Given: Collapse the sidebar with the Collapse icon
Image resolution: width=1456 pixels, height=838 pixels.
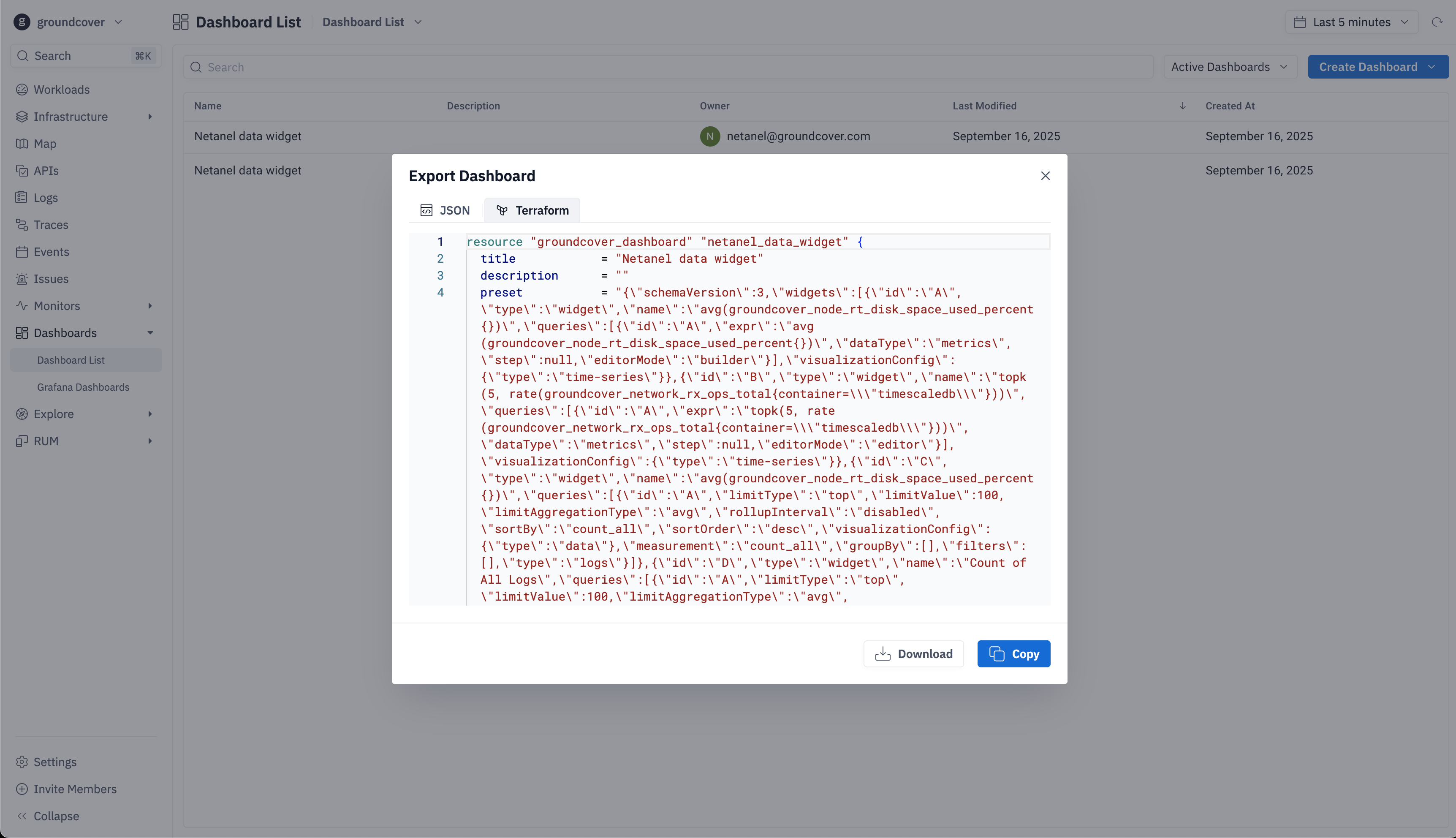Looking at the screenshot, I should click(x=22, y=816).
